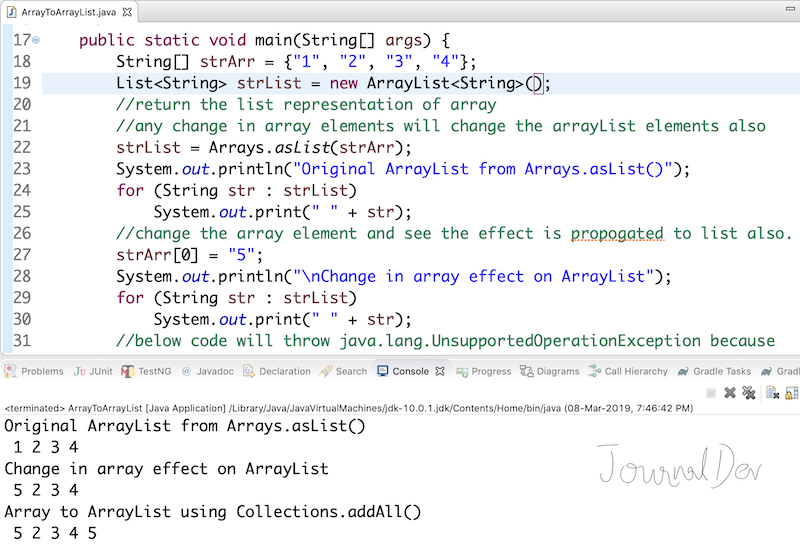Remove the terminated launch from console
800x549 pixels.
[x=730, y=392]
